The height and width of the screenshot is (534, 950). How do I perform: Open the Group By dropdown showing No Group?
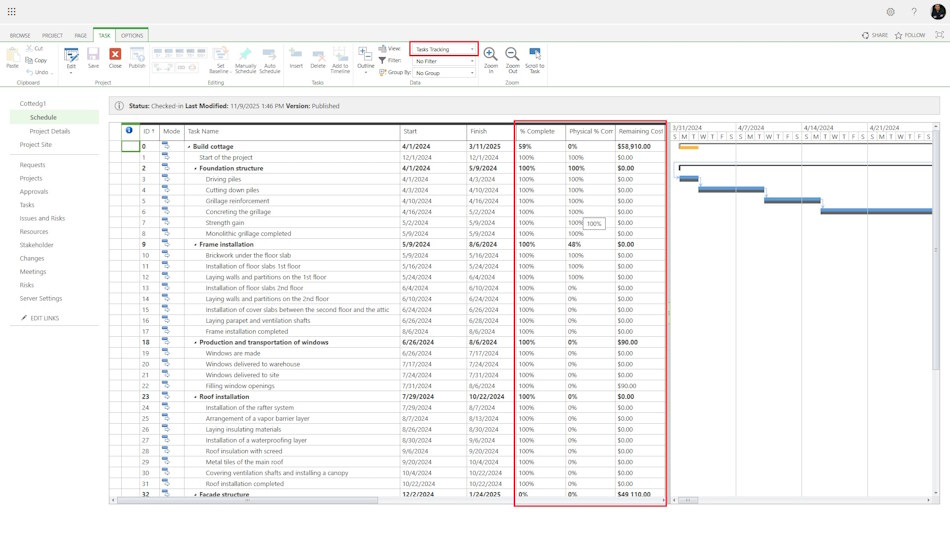tap(444, 73)
